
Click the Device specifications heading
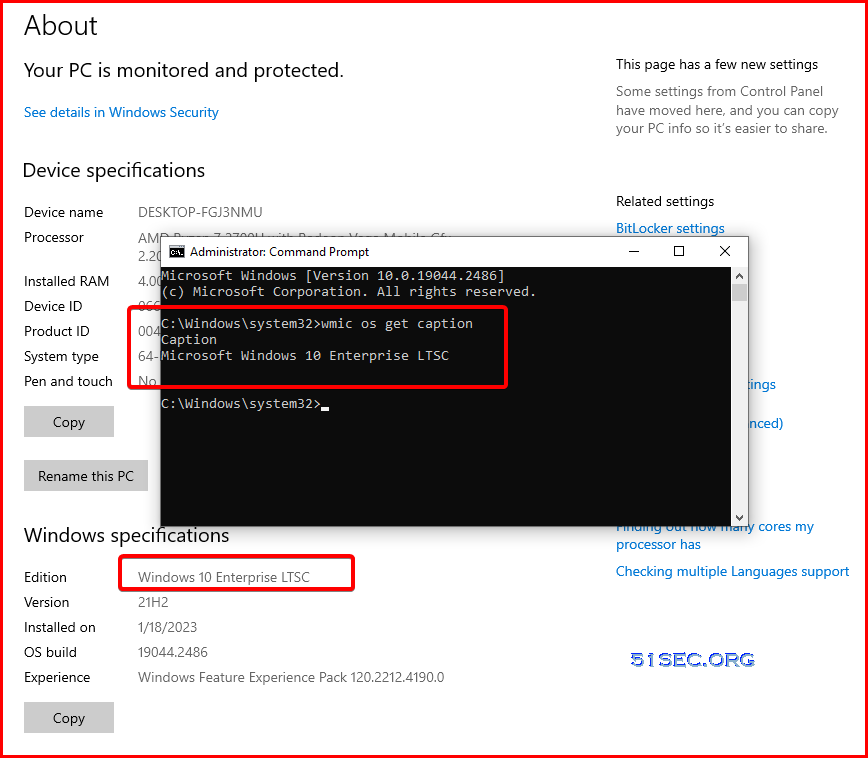113,170
